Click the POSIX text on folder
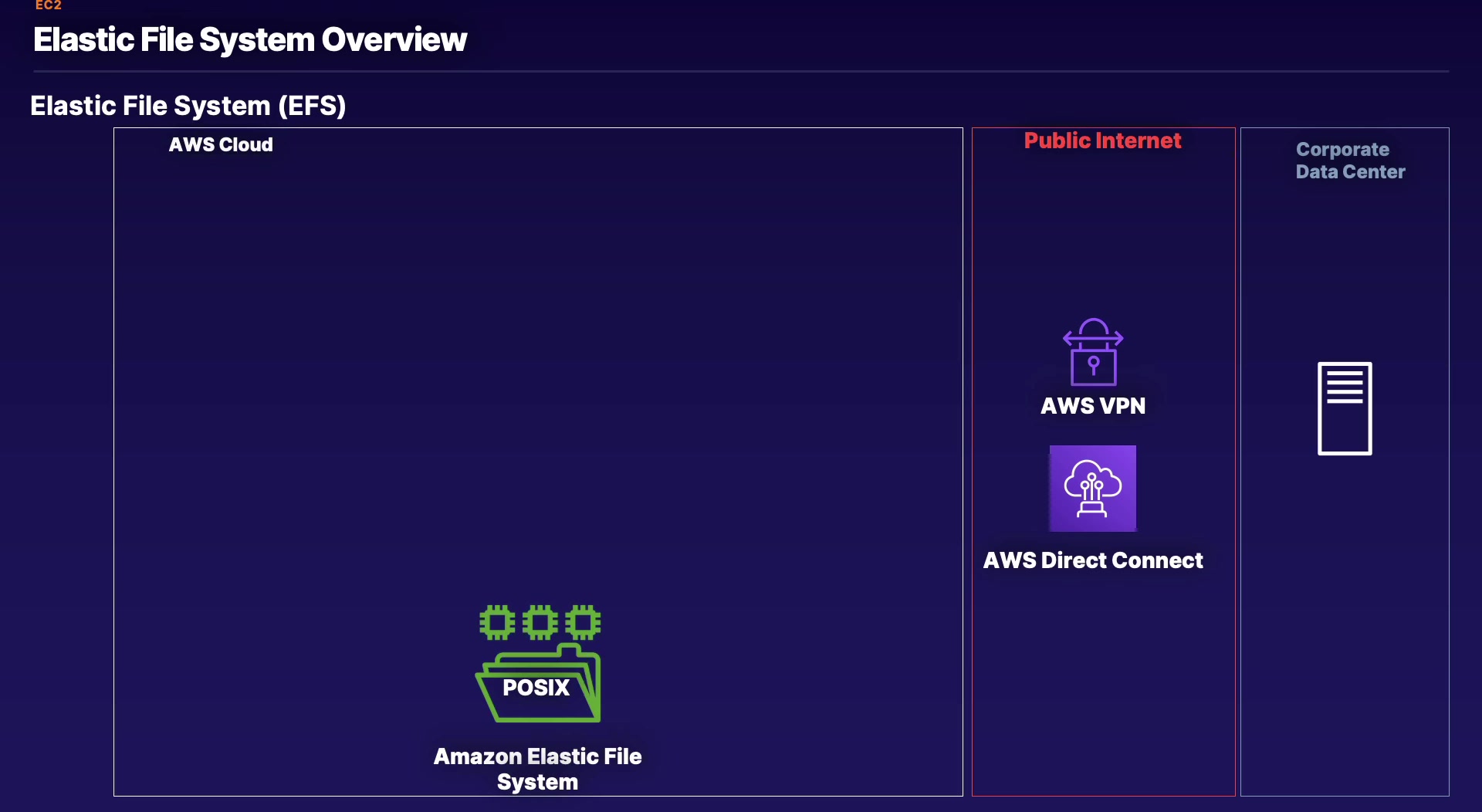 (536, 688)
